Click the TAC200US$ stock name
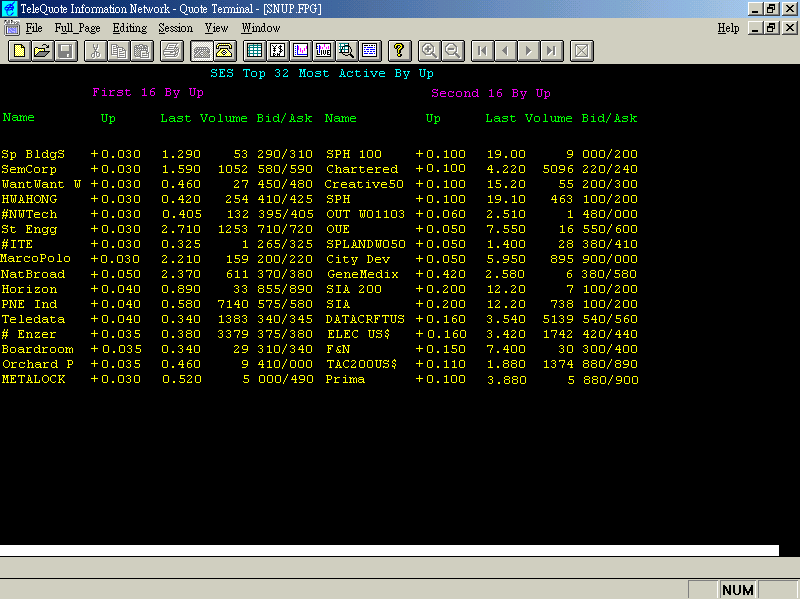The width and height of the screenshot is (800, 600). (x=362, y=364)
